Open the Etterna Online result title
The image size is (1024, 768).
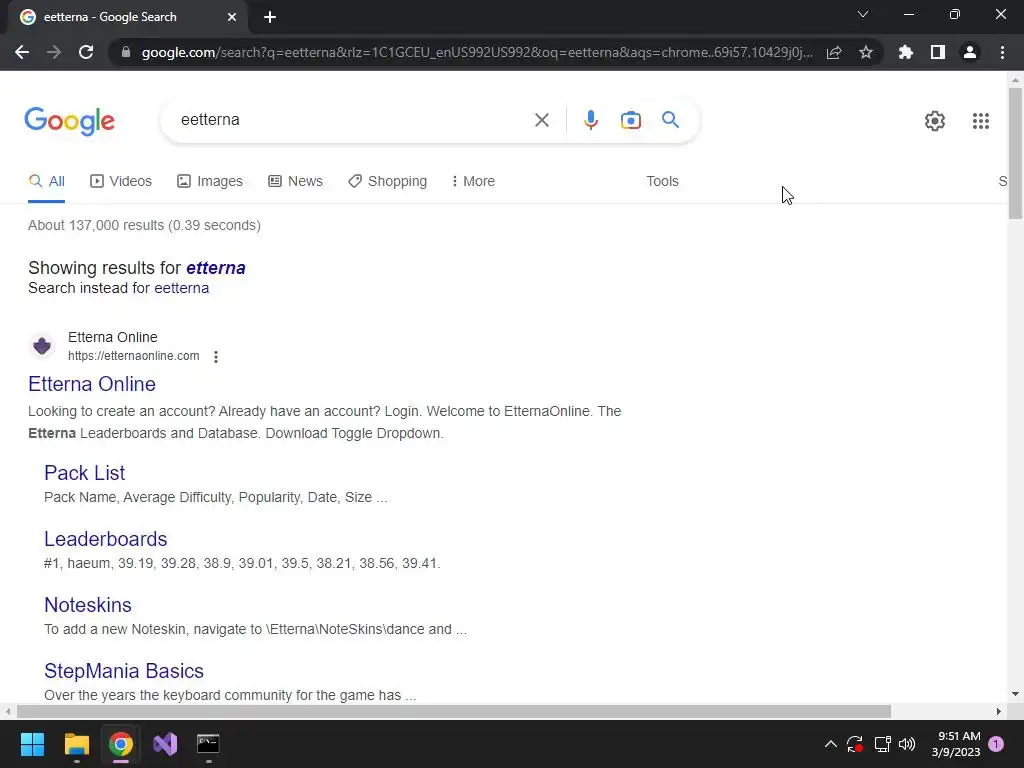pyautogui.click(x=92, y=384)
